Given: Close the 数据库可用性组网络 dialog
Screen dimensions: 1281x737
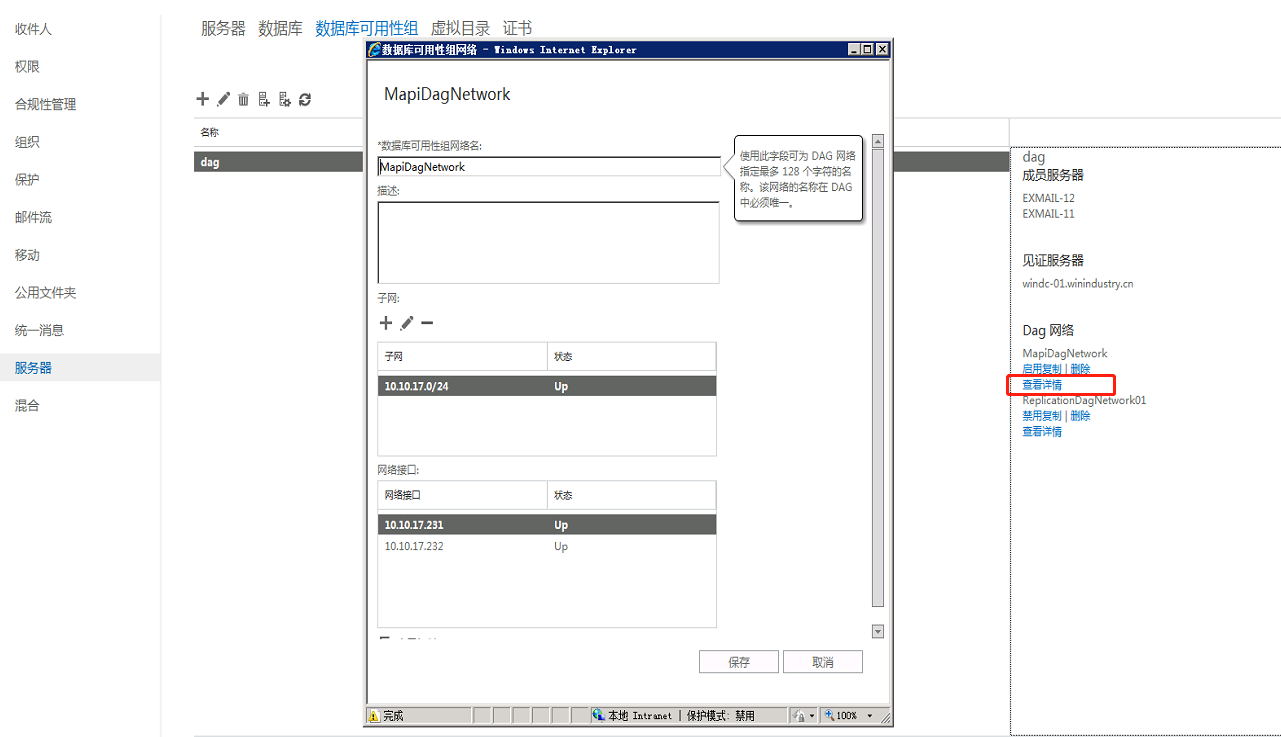Looking at the screenshot, I should point(882,49).
